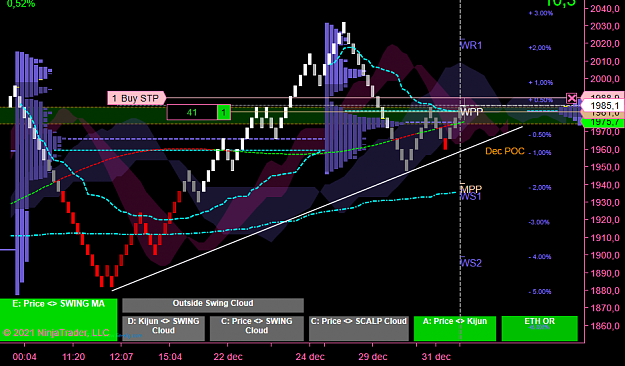Select the WS2 pivot label
625x366 pixels.
[x=471, y=263]
